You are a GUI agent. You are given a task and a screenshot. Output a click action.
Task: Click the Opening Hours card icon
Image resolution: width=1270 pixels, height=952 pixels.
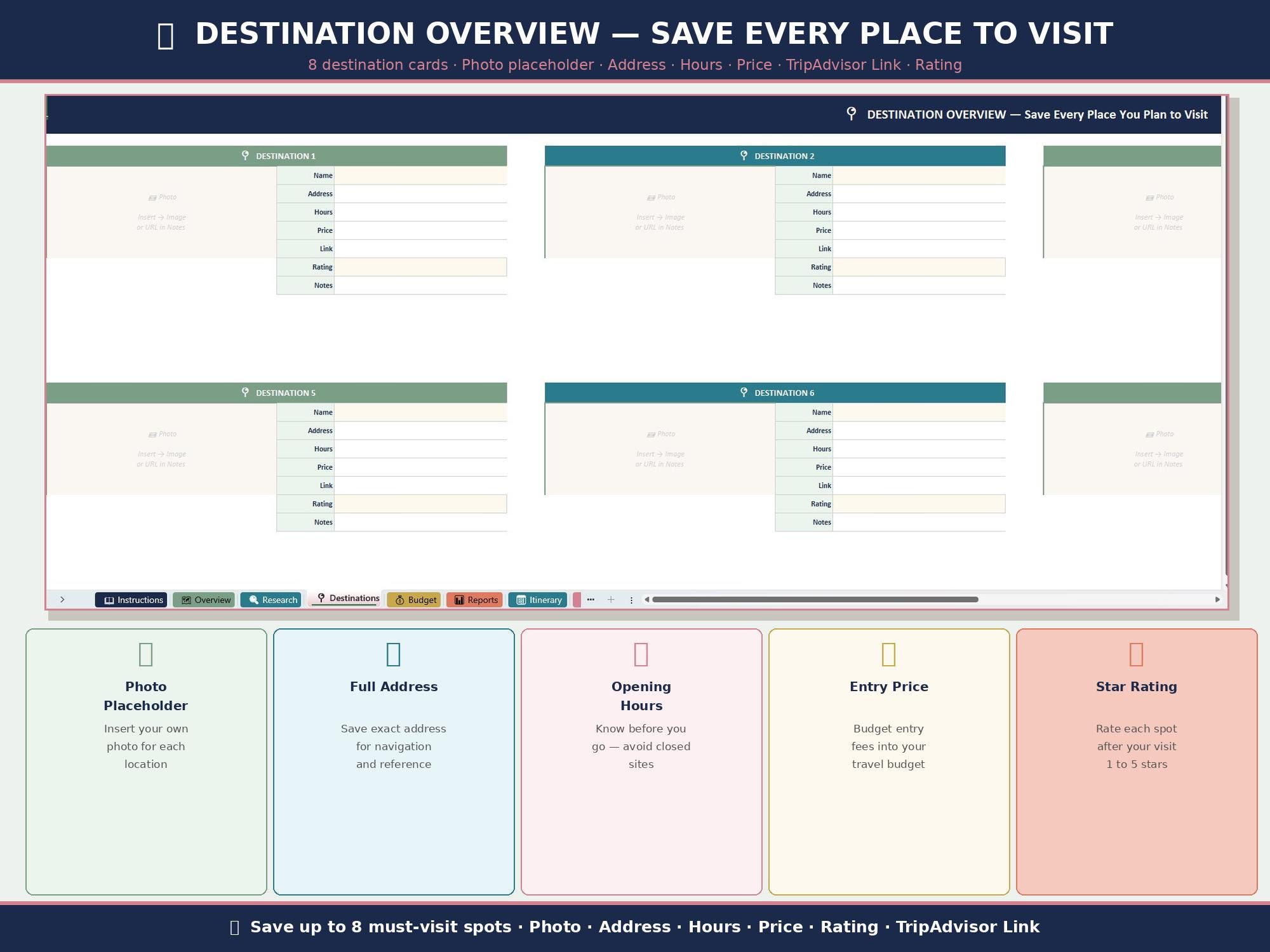pos(641,654)
